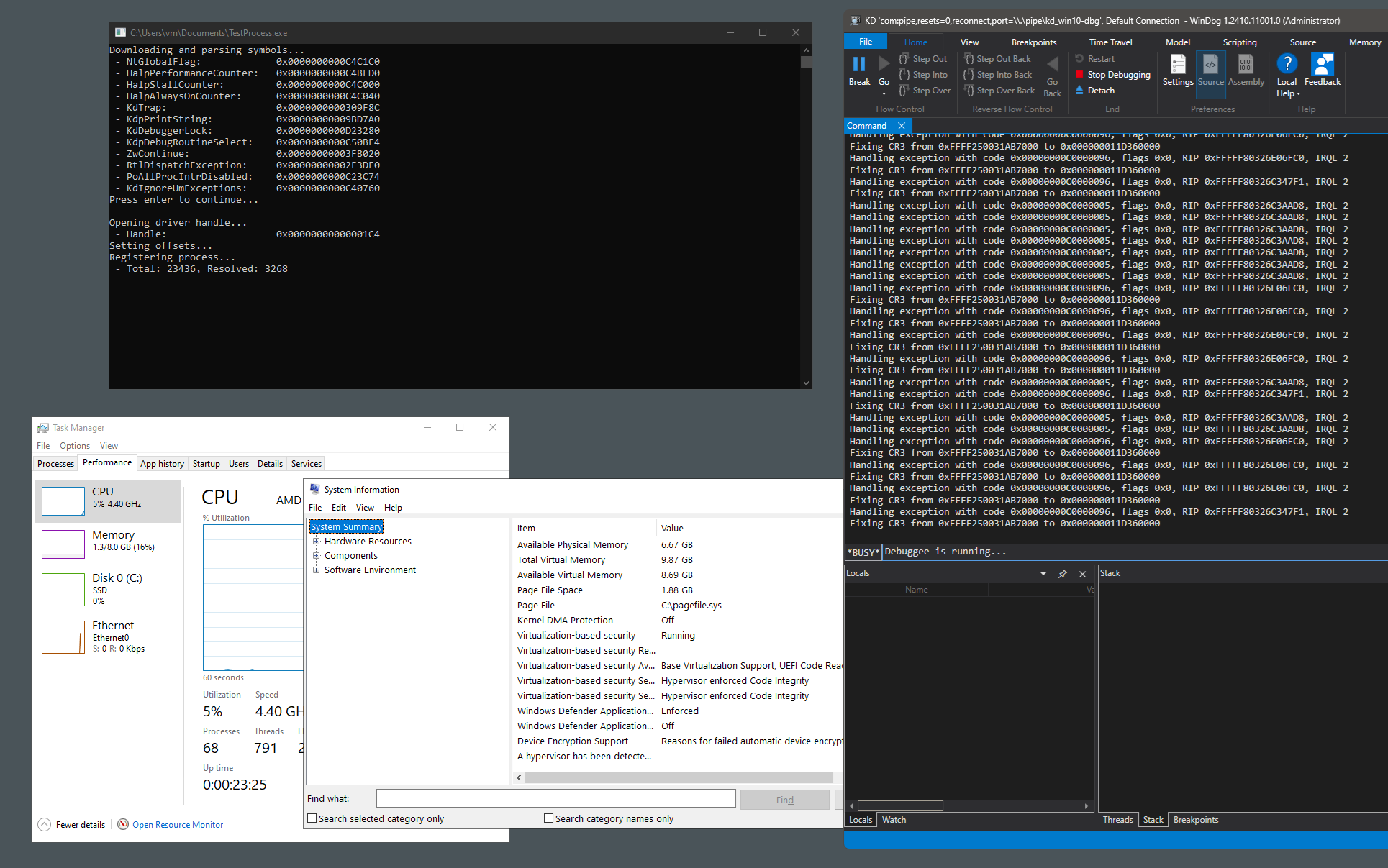The image size is (1388, 868).
Task: Open the Details tab in Task Manager
Action: [270, 464]
